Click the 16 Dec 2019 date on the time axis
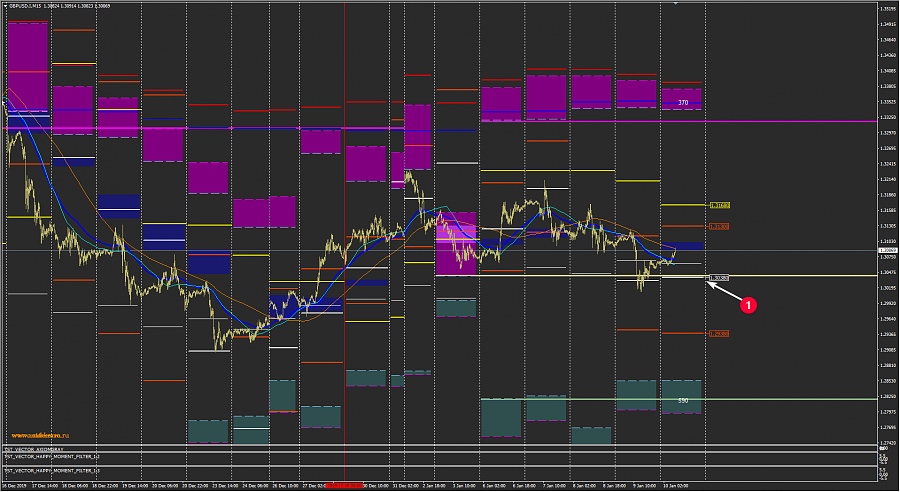The width and height of the screenshot is (900, 492). click(x=14, y=486)
